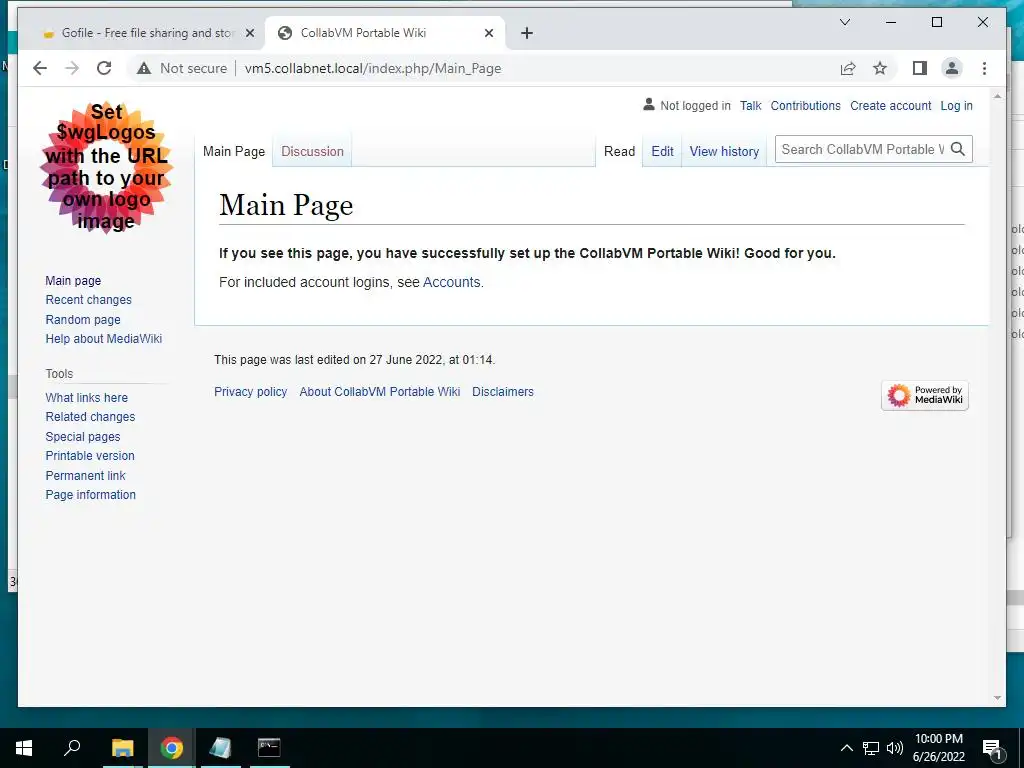The width and height of the screenshot is (1024, 768).
Task: Share this page via share icon
Action: 848,68
